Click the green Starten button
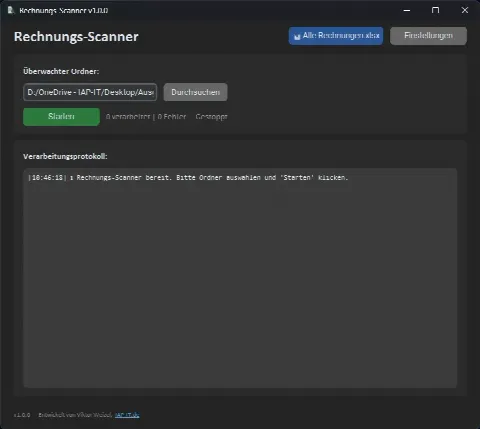The height and width of the screenshot is (429, 480). click(x=61, y=117)
